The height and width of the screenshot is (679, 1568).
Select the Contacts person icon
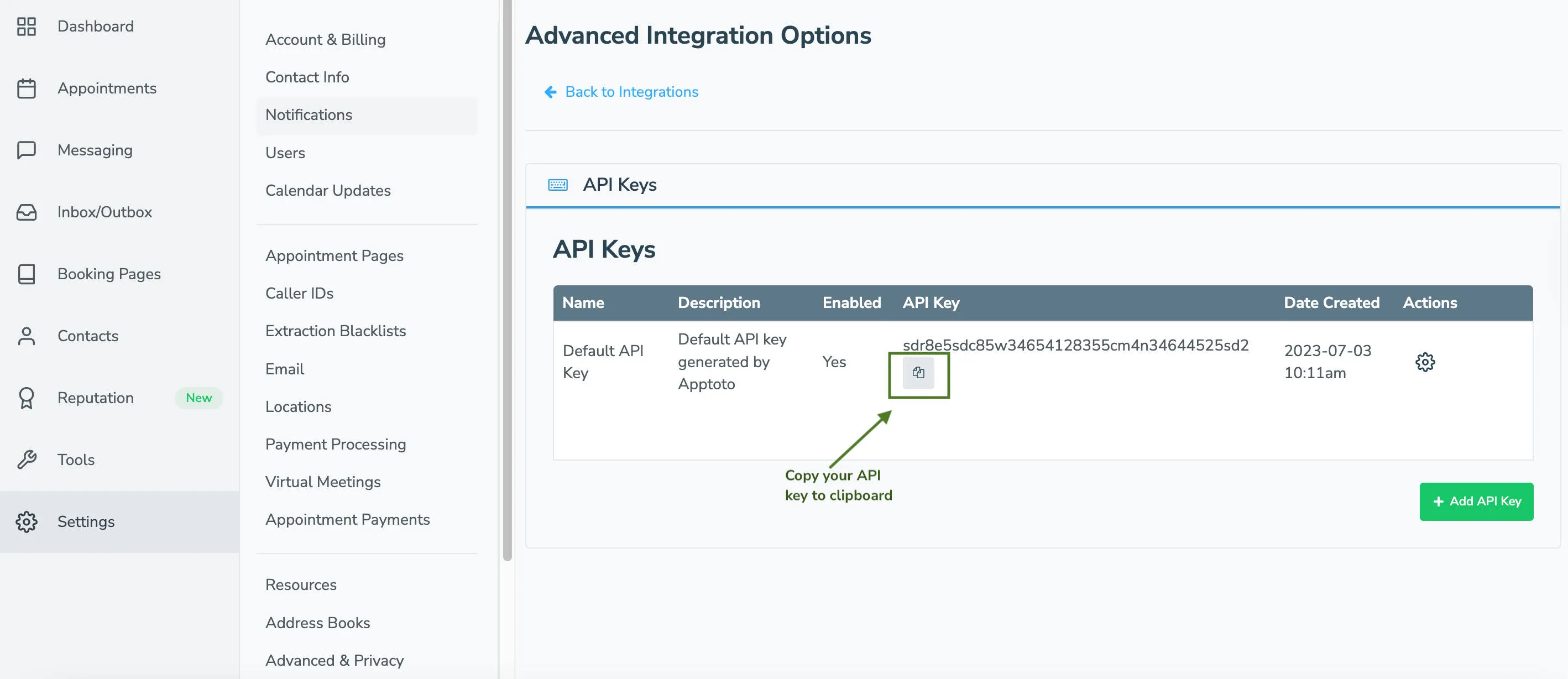point(26,336)
